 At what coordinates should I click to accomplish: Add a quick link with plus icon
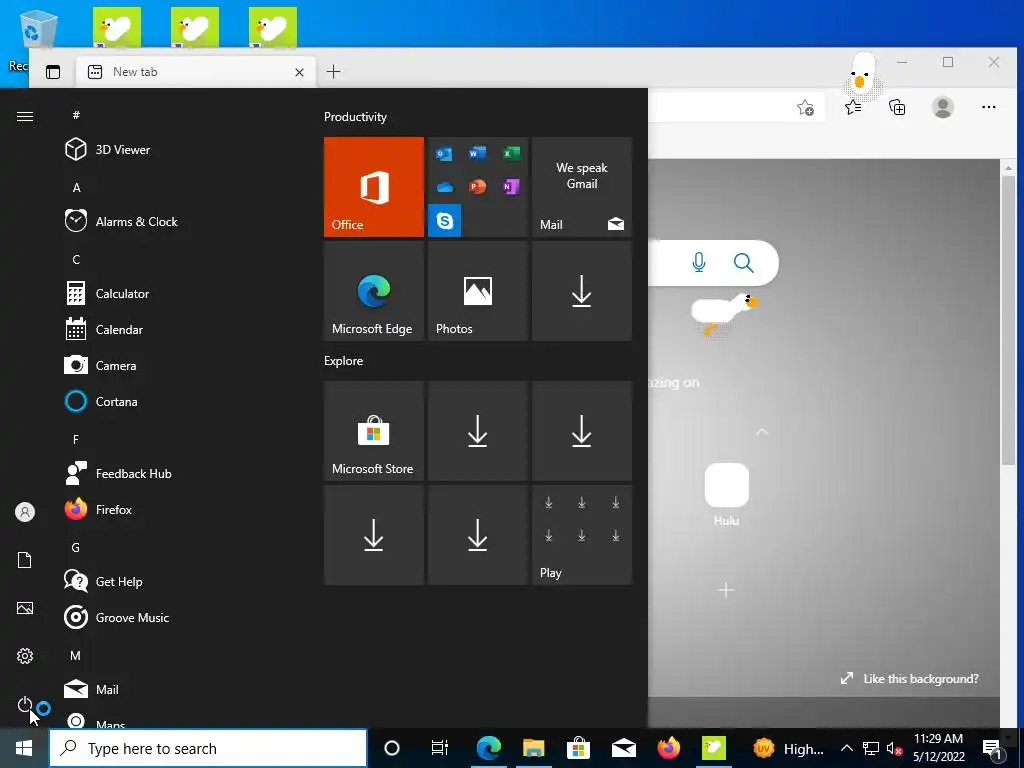(x=726, y=590)
